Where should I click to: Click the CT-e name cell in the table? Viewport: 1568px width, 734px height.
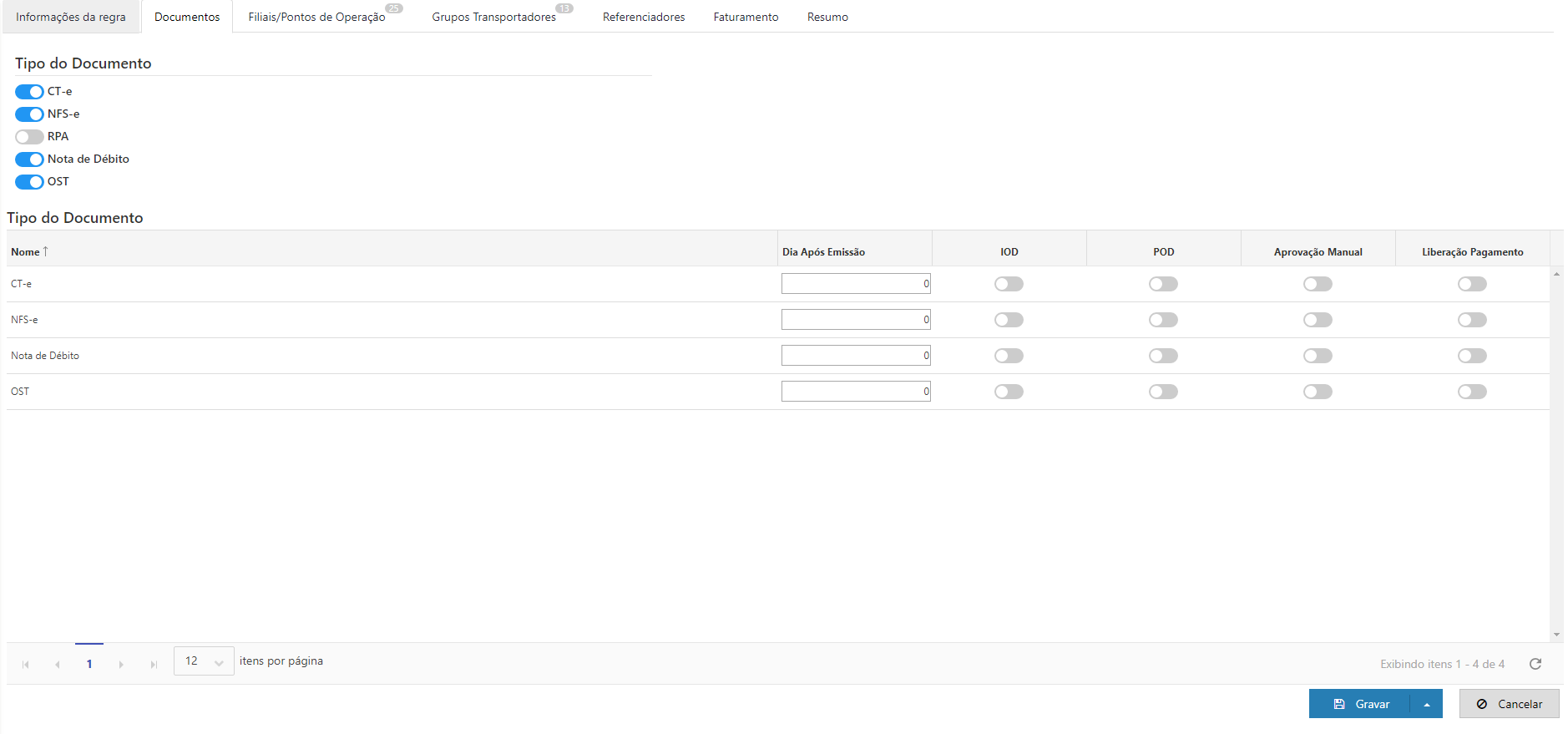tap(392, 284)
